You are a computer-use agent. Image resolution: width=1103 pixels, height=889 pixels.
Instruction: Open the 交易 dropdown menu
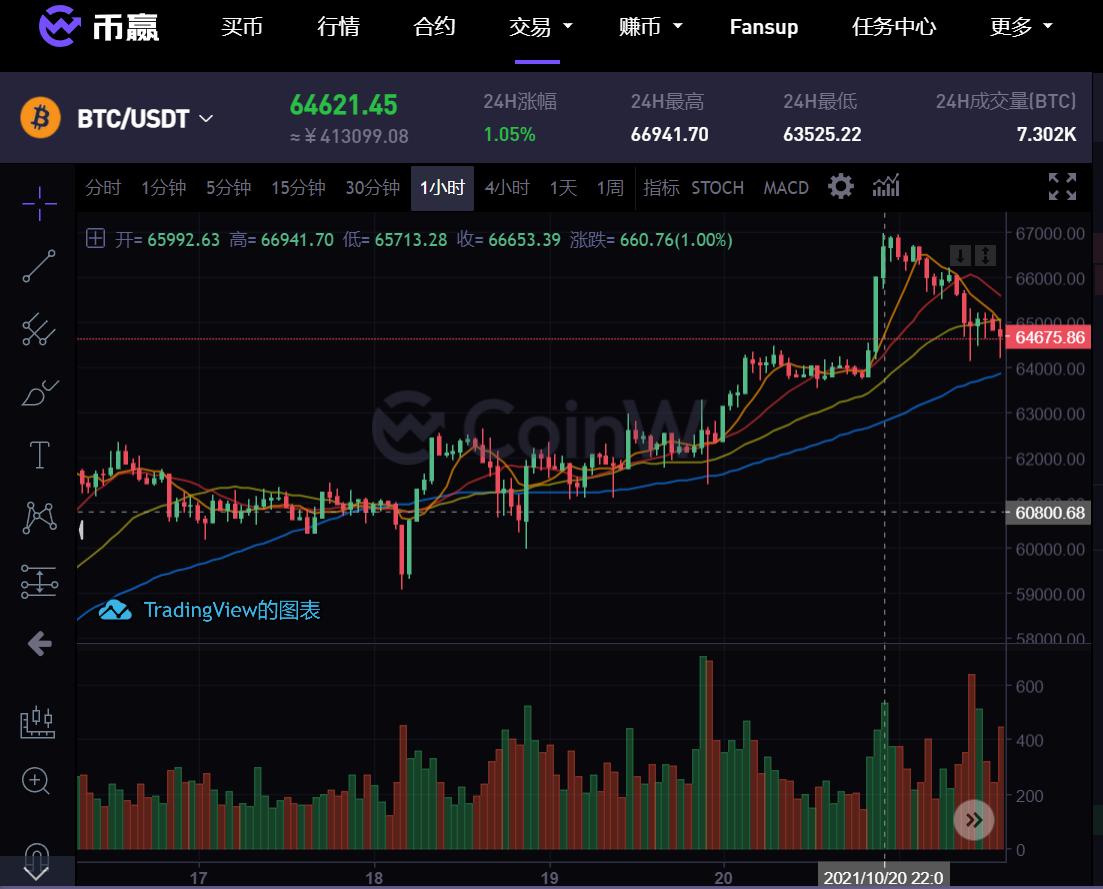point(540,27)
